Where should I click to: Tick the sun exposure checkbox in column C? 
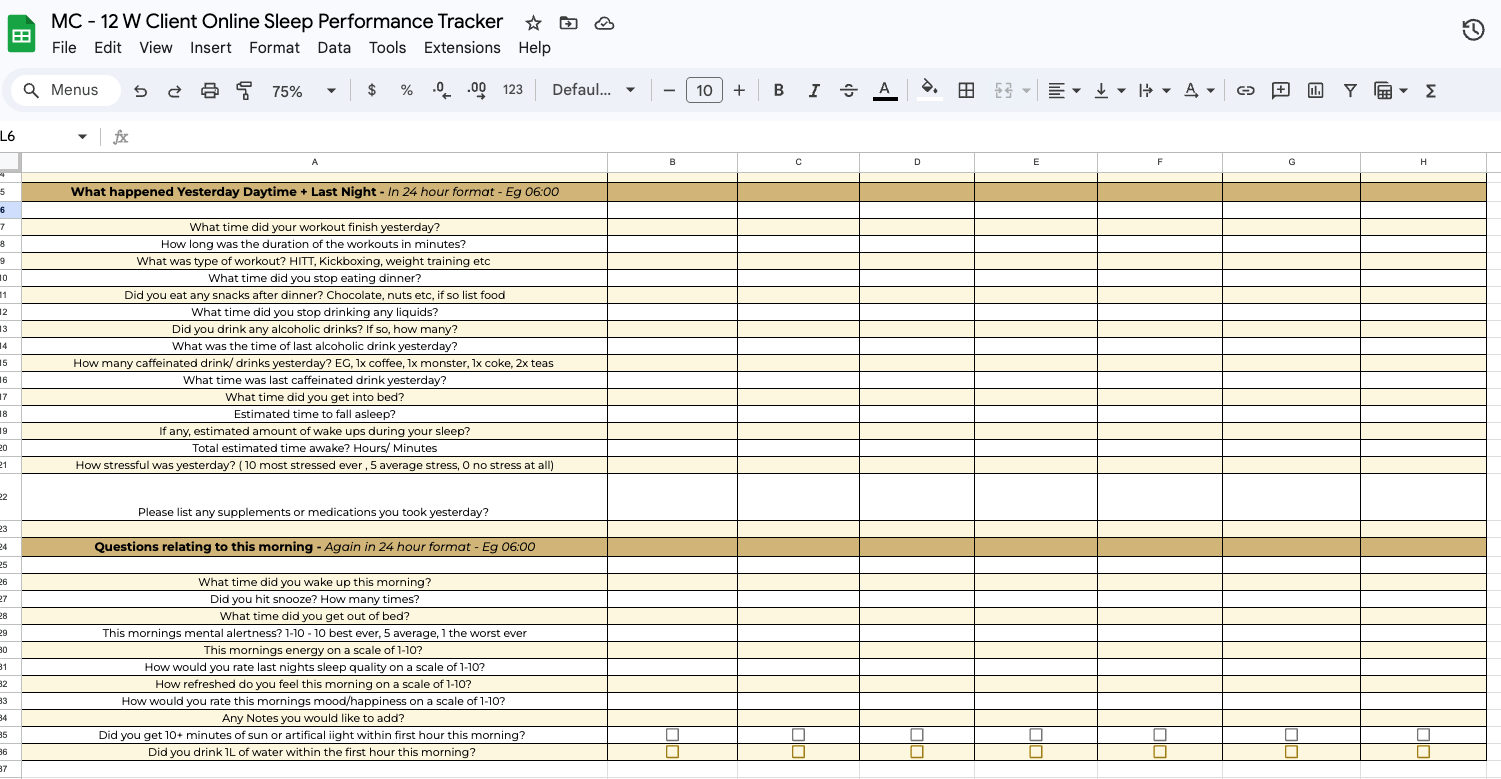coord(798,735)
